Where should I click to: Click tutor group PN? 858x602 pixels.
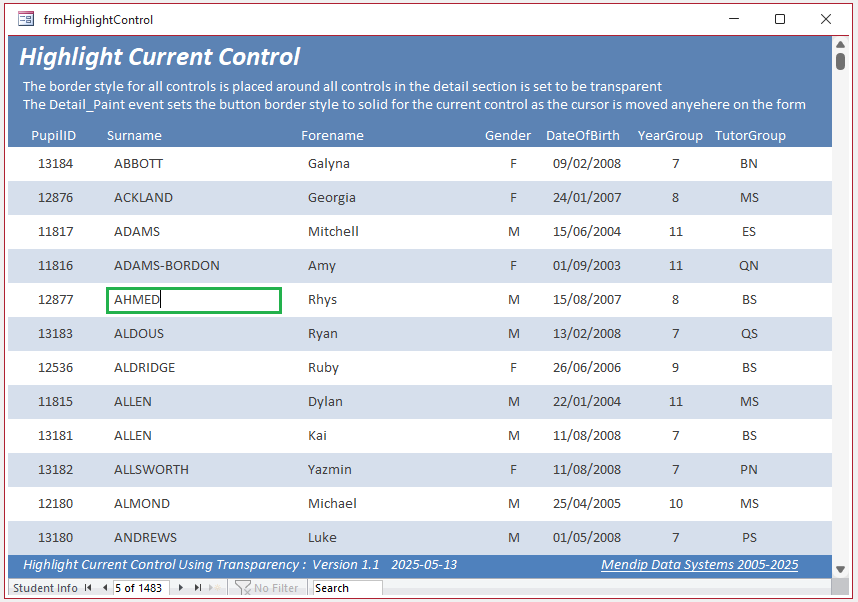749,469
